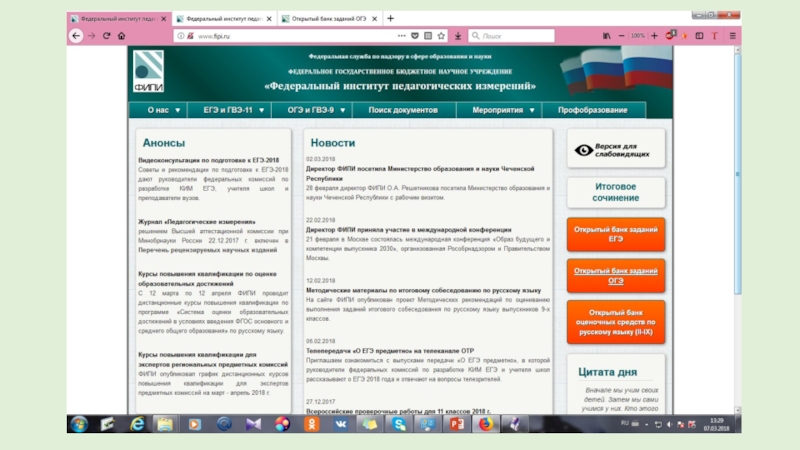Toggle the sidebar icon in Firefox toolbar
The height and width of the screenshot is (450, 800).
pos(699,36)
